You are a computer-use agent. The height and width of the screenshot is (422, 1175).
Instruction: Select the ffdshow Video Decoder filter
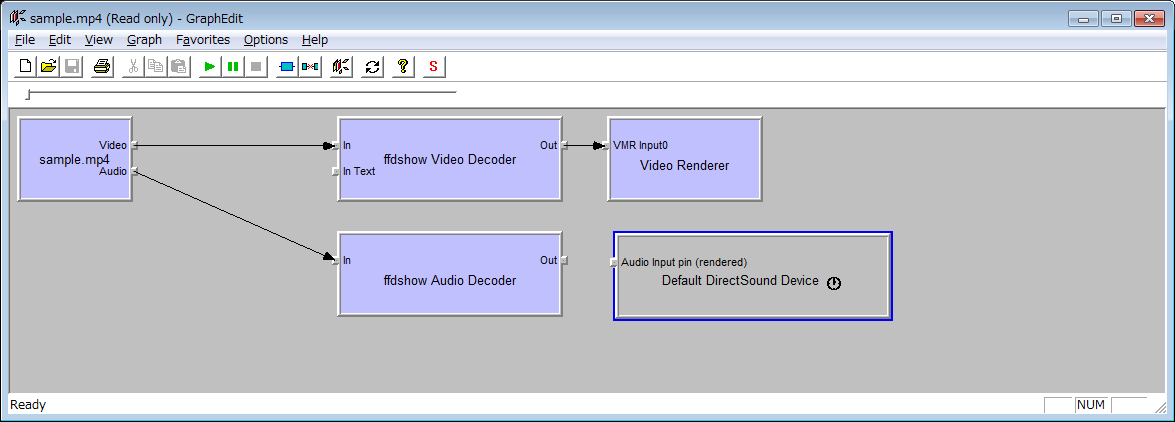click(450, 158)
